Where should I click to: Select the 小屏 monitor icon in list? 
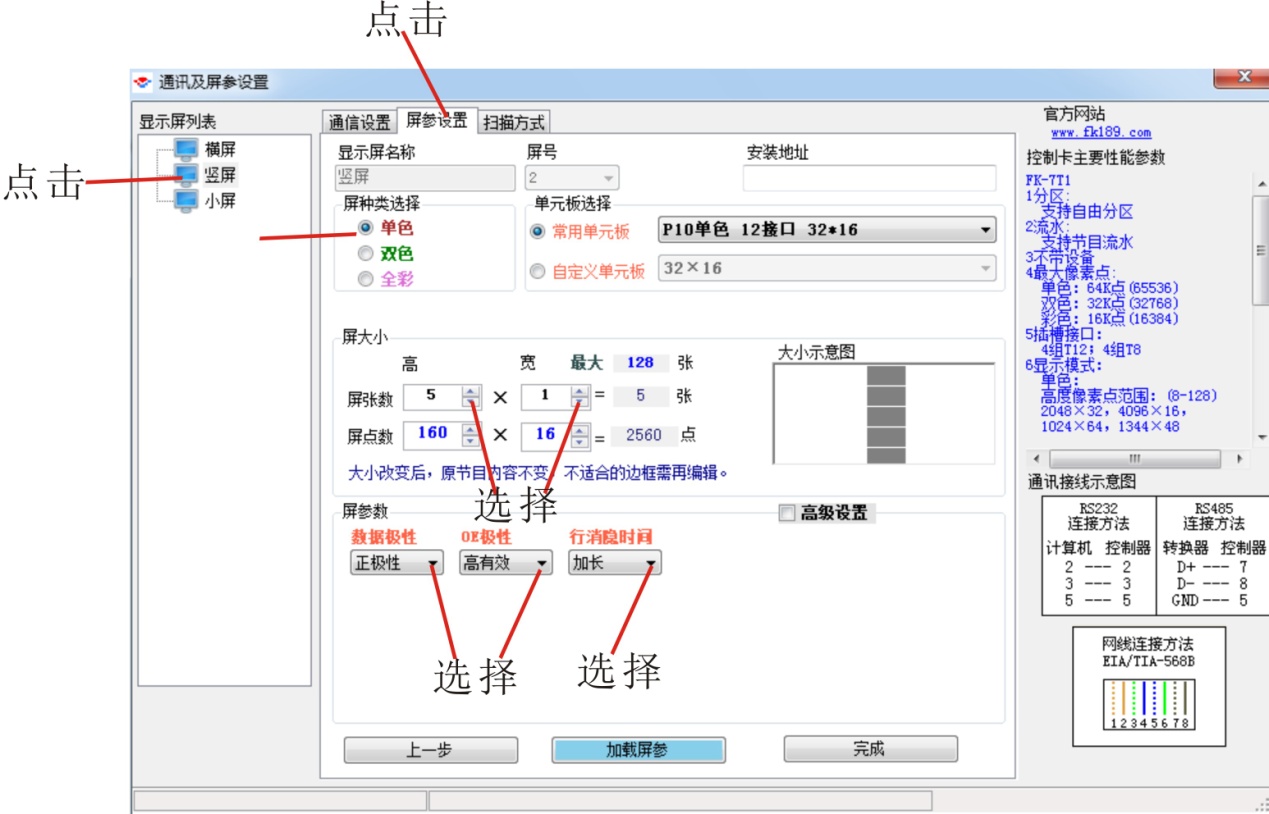(x=186, y=200)
